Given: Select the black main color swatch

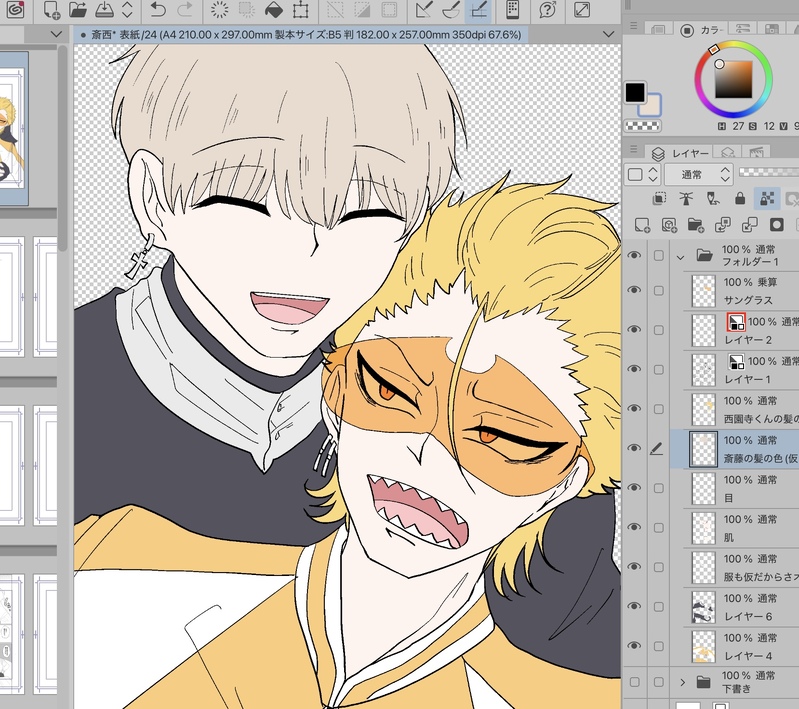Looking at the screenshot, I should pos(635,92).
